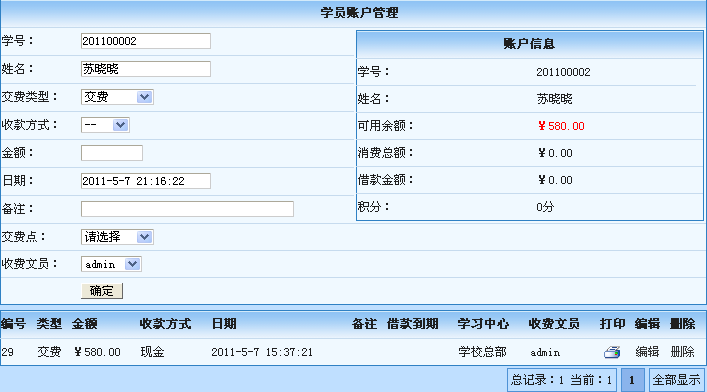
Task: Click the 编辑 link for record 29
Action: (647, 352)
